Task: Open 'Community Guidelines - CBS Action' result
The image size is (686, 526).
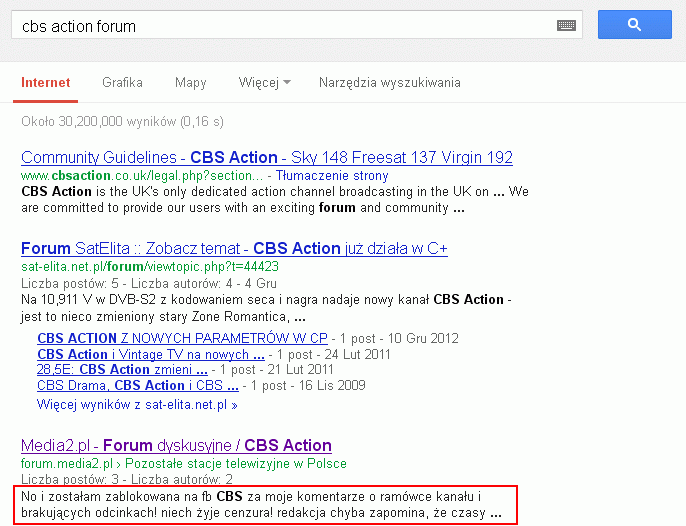Action: coord(267,158)
